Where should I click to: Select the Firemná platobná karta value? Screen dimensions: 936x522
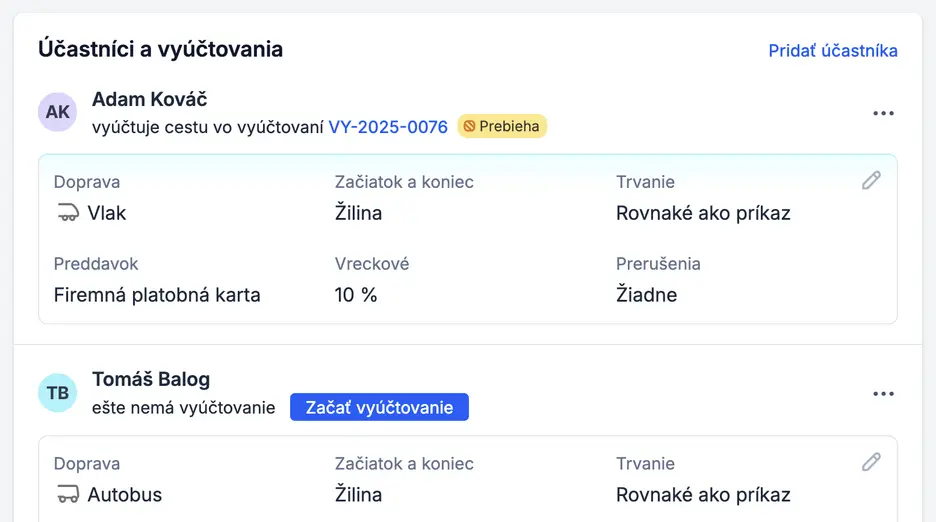coord(157,295)
